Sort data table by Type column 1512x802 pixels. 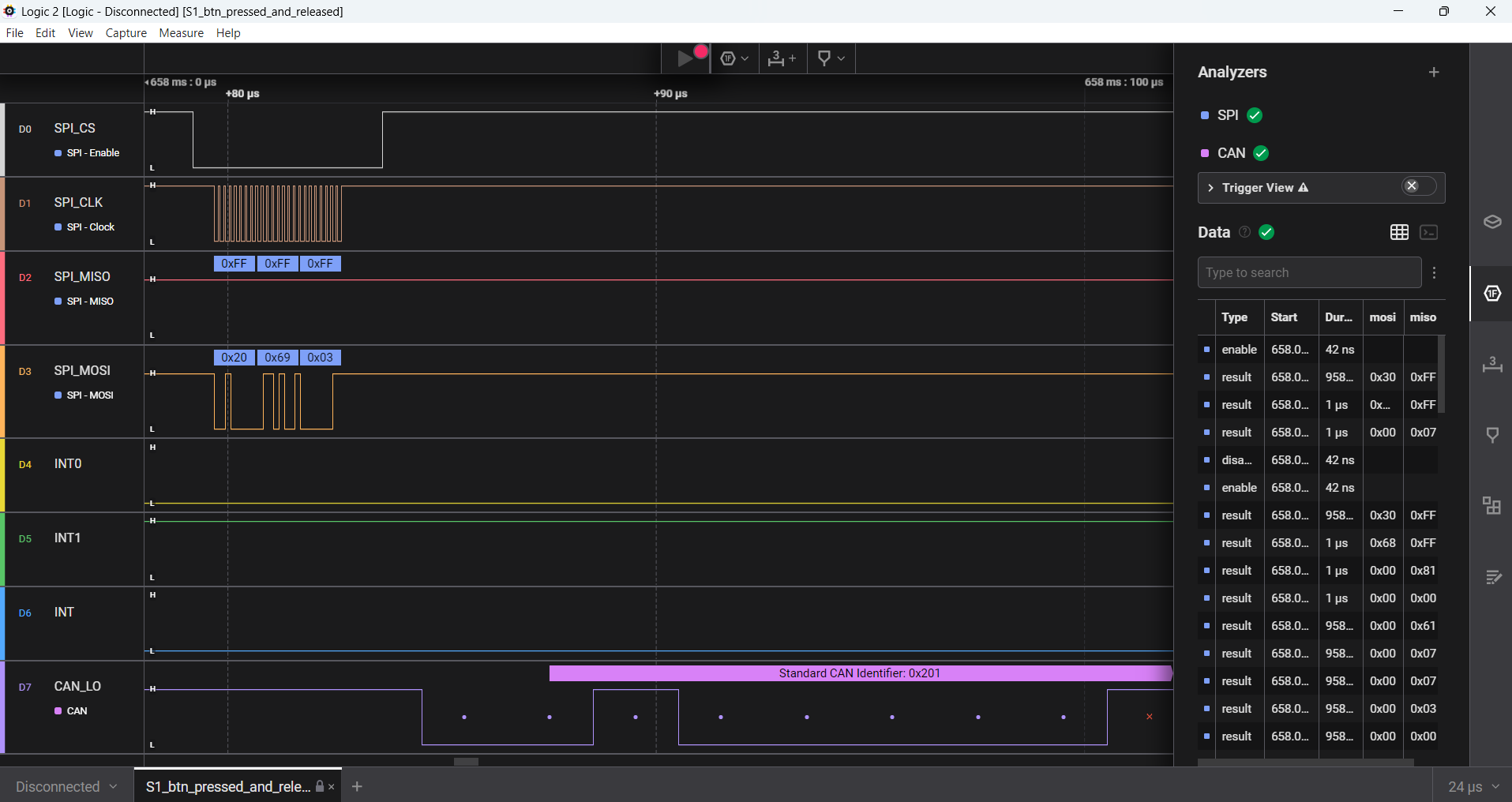(x=1235, y=317)
